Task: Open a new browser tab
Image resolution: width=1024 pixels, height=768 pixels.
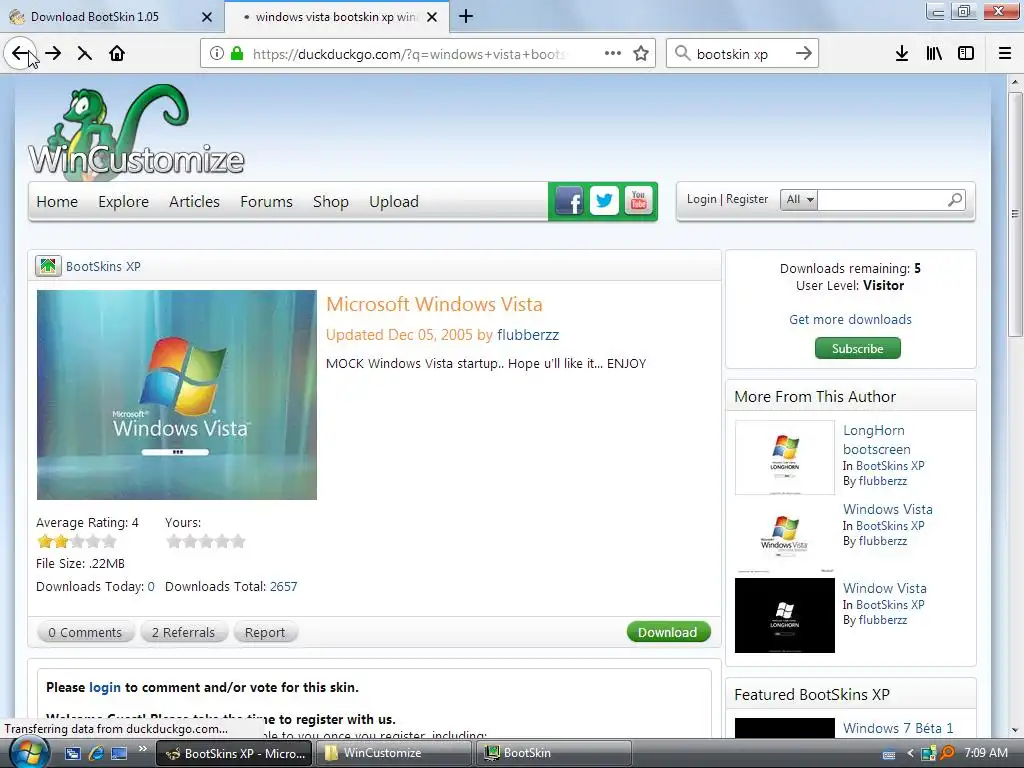Action: [x=466, y=16]
